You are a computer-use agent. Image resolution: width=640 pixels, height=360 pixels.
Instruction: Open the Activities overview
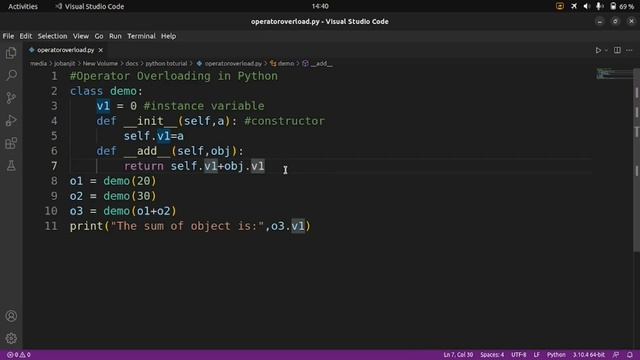[x=23, y=6]
